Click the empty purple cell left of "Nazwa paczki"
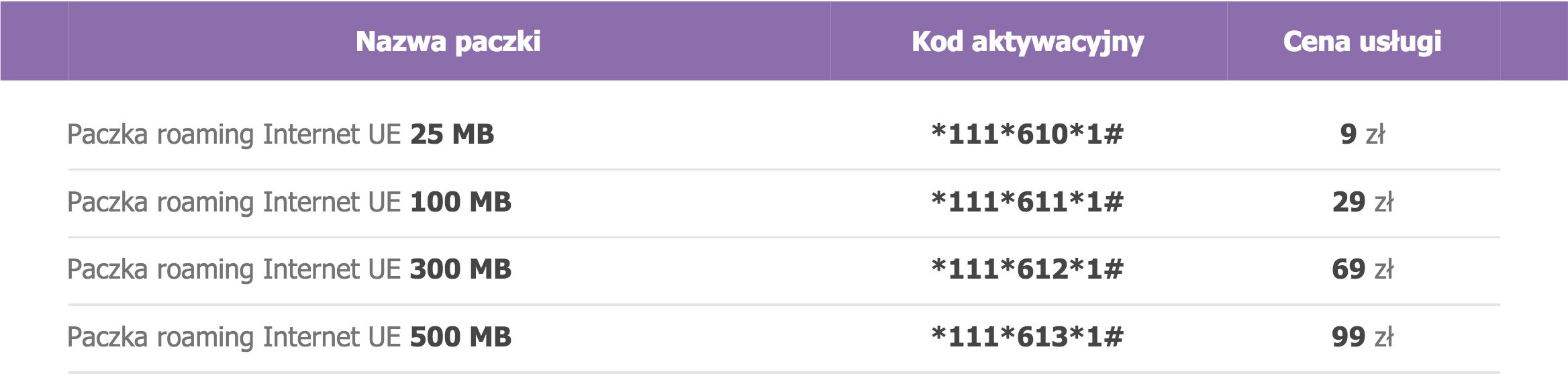1568x376 pixels. point(34,42)
